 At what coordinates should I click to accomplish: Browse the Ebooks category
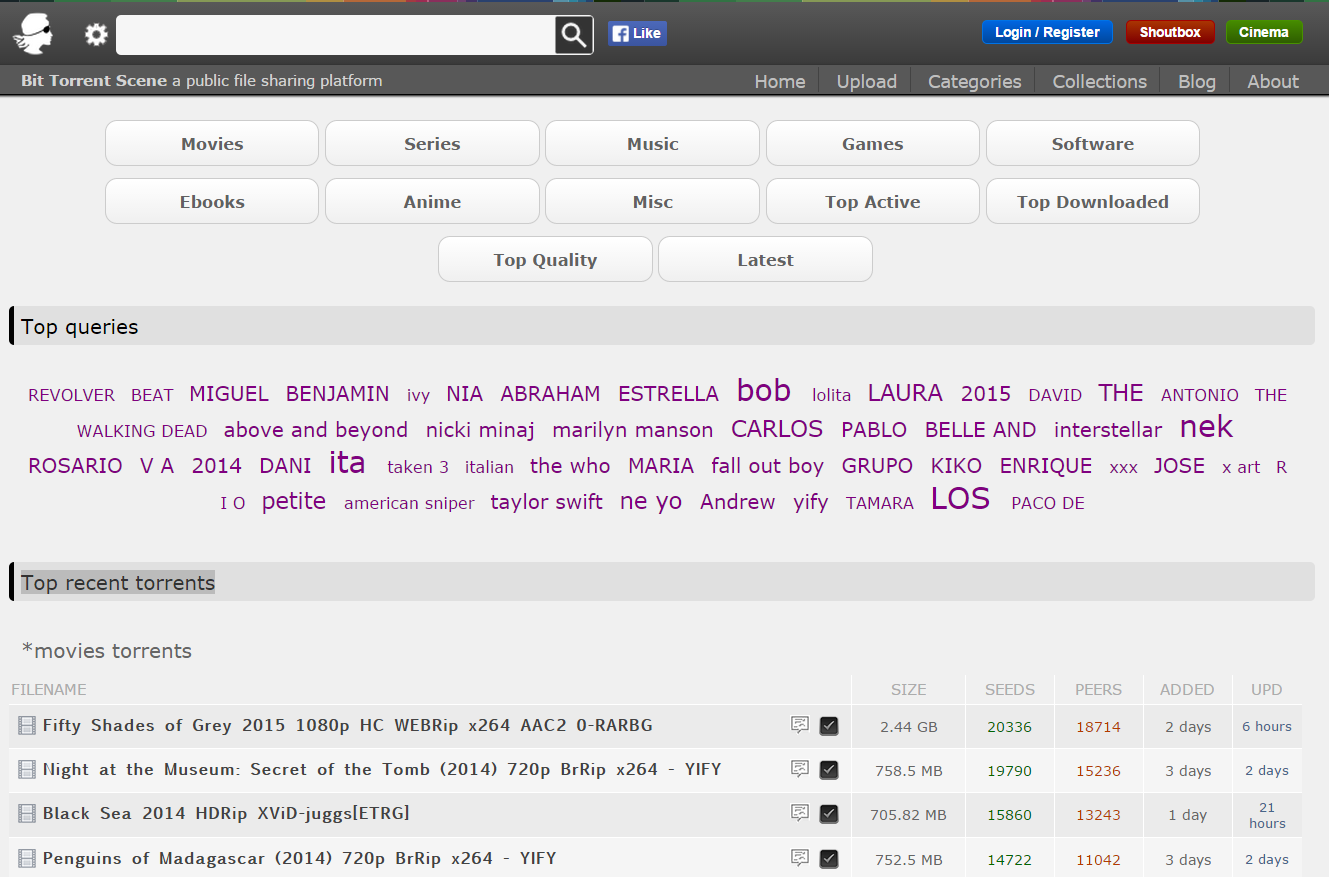tap(212, 201)
